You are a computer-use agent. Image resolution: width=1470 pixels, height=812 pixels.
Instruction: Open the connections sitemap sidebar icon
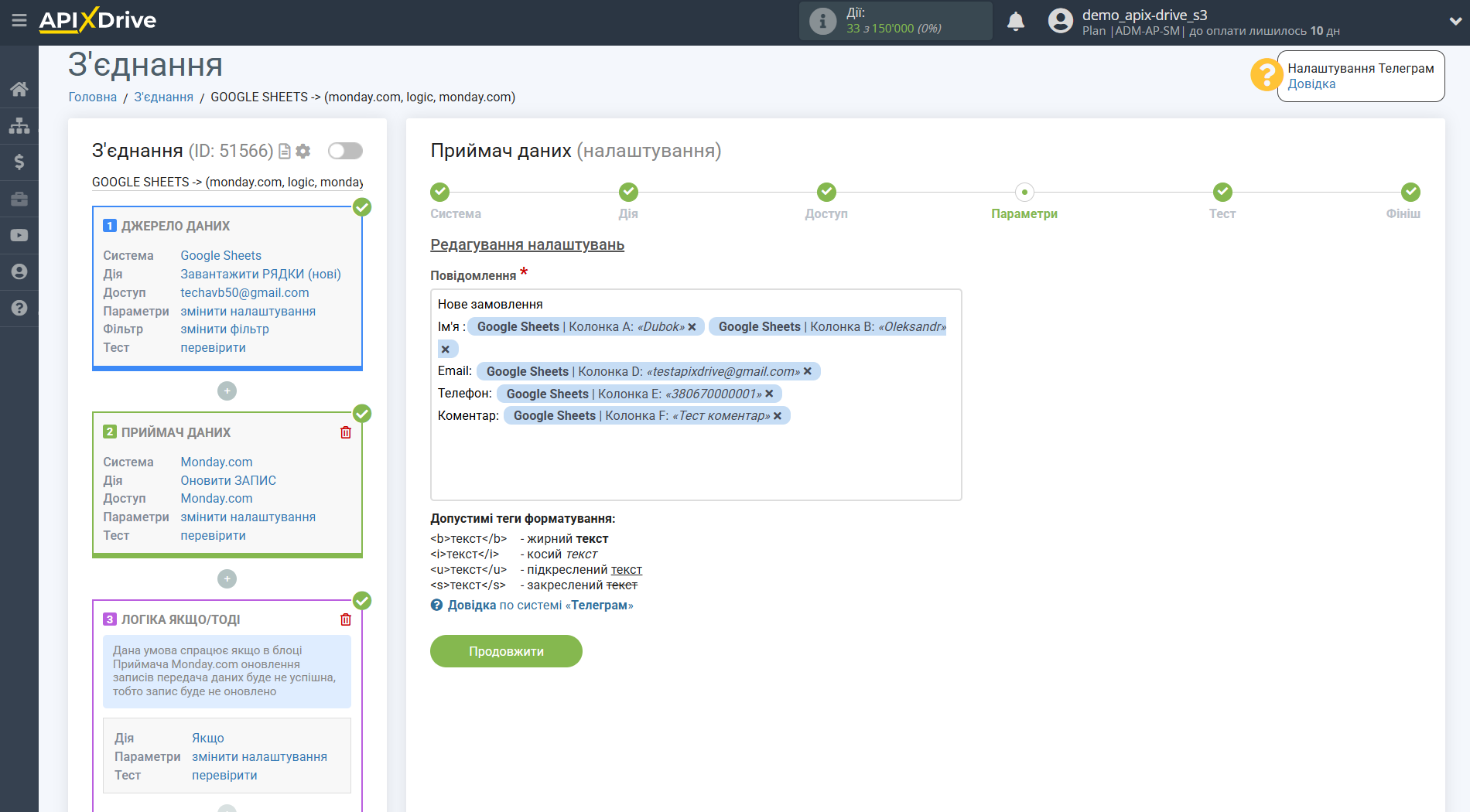(x=19, y=125)
